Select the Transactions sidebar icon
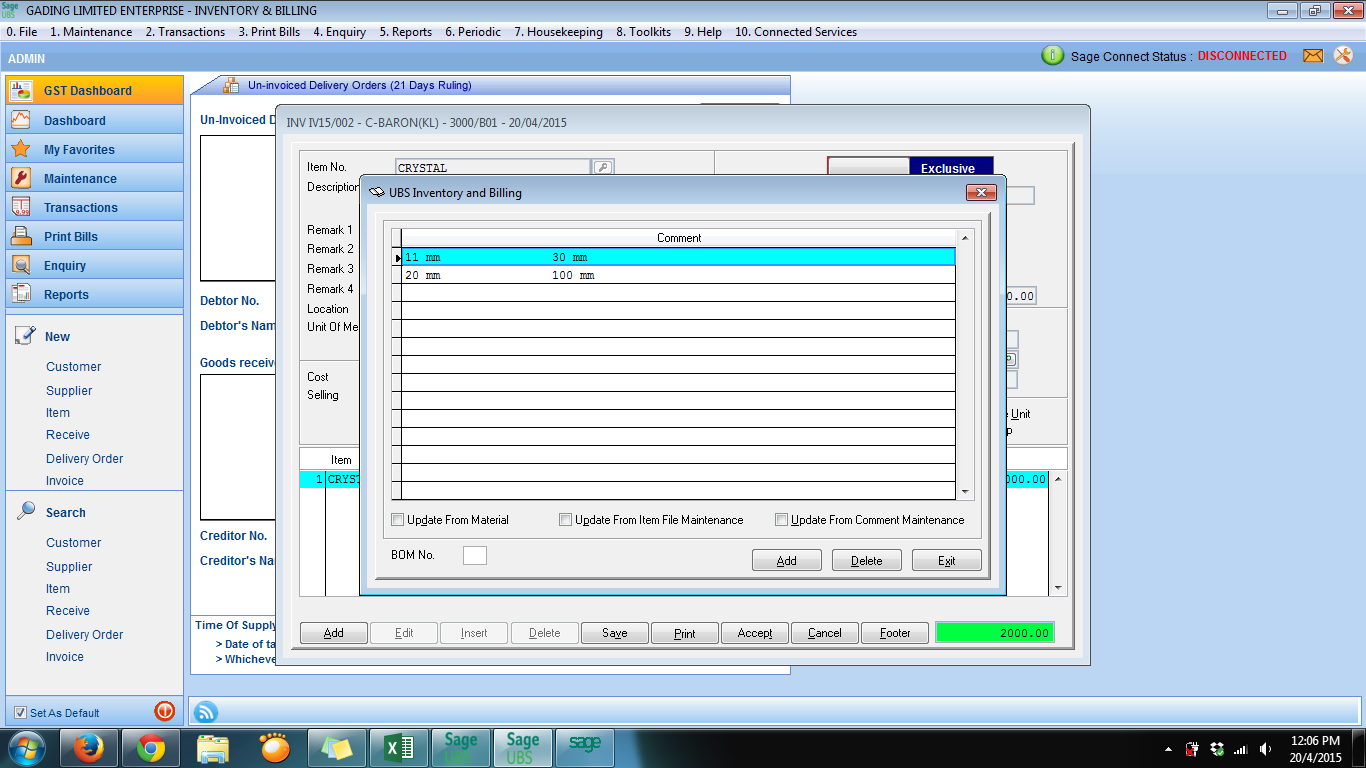1366x768 pixels. pos(21,207)
